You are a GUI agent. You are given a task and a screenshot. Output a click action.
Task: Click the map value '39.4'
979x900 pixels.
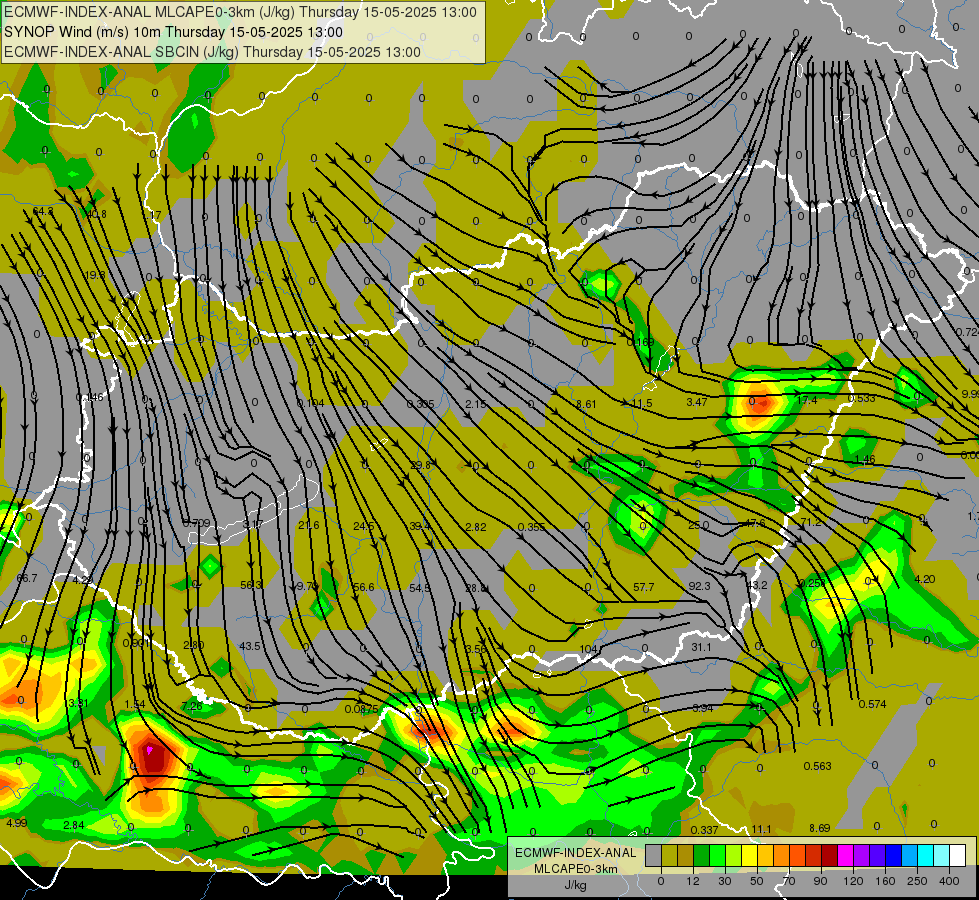(420, 527)
